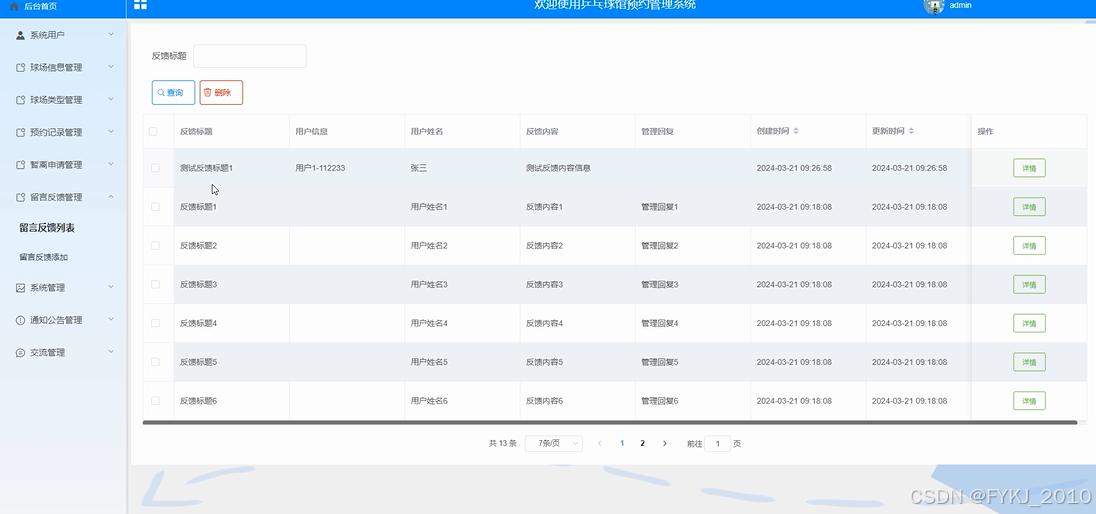Screen dimensions: 1096x514
Task: Check the row 反馈标题1 with 用户姓名1
Action: click(x=155, y=207)
